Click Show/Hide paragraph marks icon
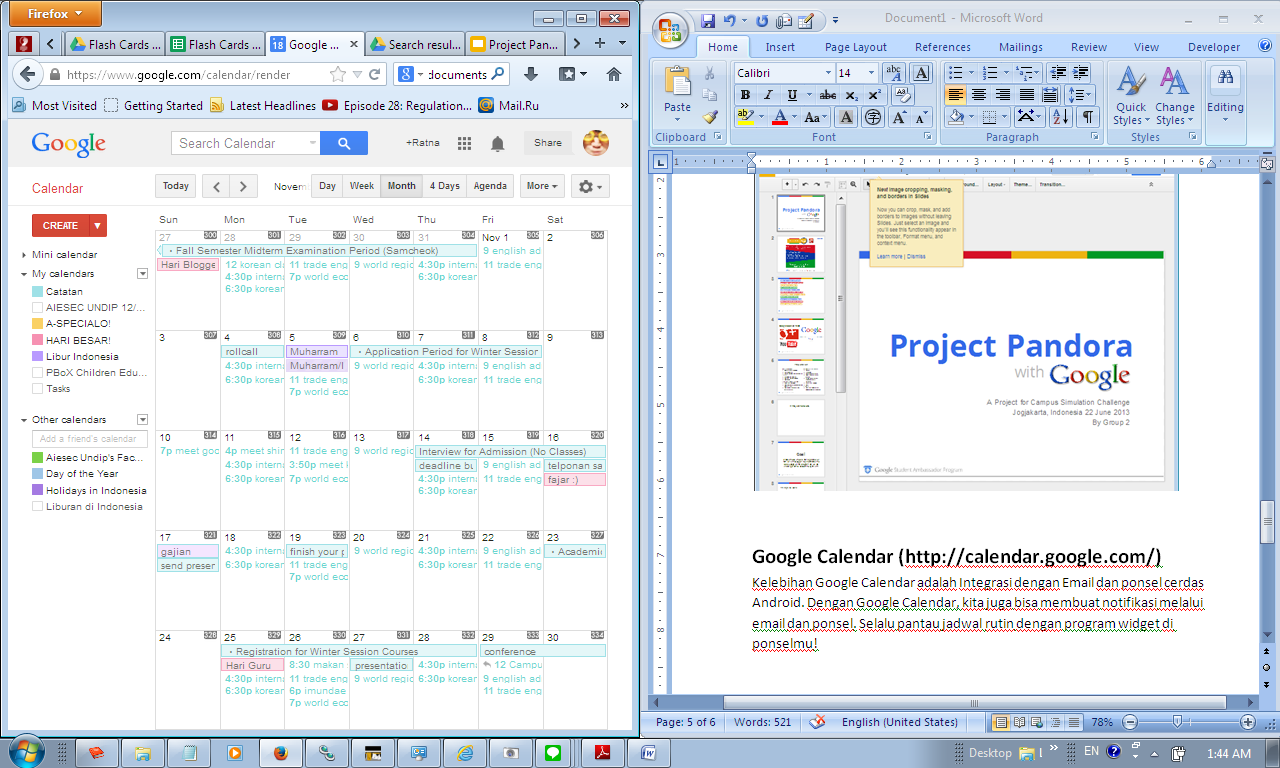The image size is (1280, 768). point(1087,117)
